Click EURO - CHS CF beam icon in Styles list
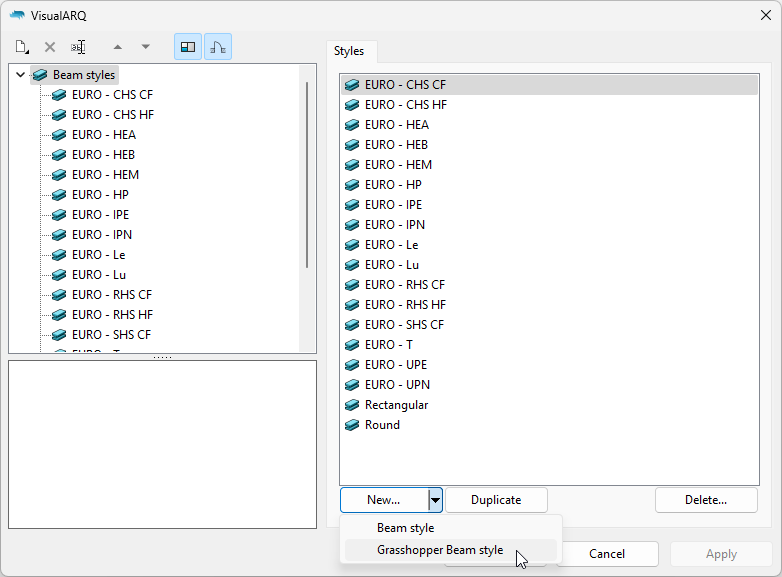The image size is (782, 577). click(352, 85)
